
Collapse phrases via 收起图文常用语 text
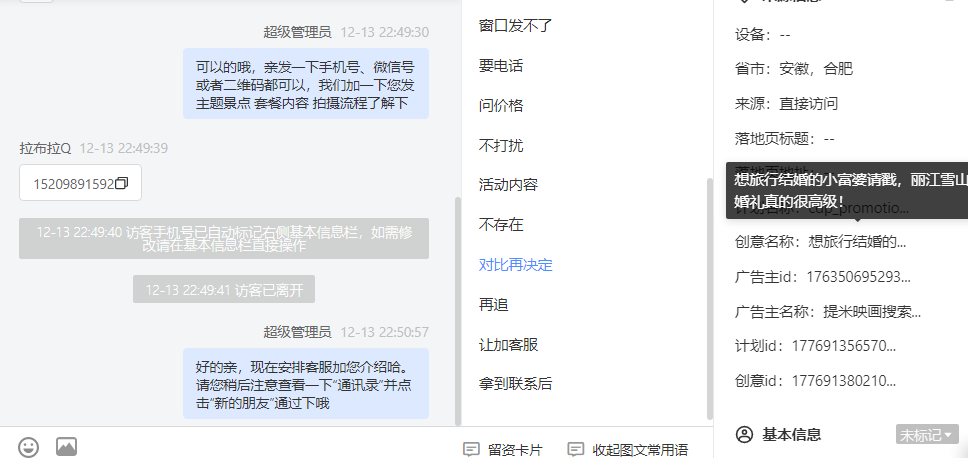click(640, 450)
